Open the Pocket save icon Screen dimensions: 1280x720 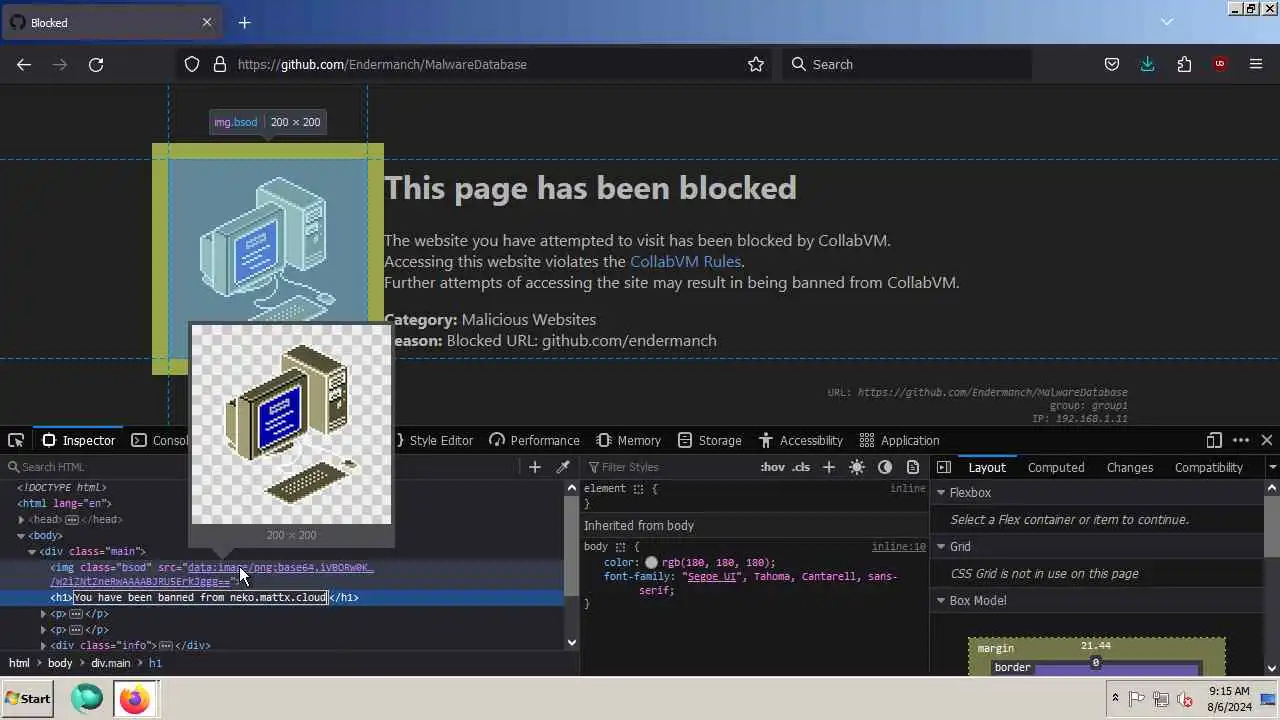pos(1112,64)
